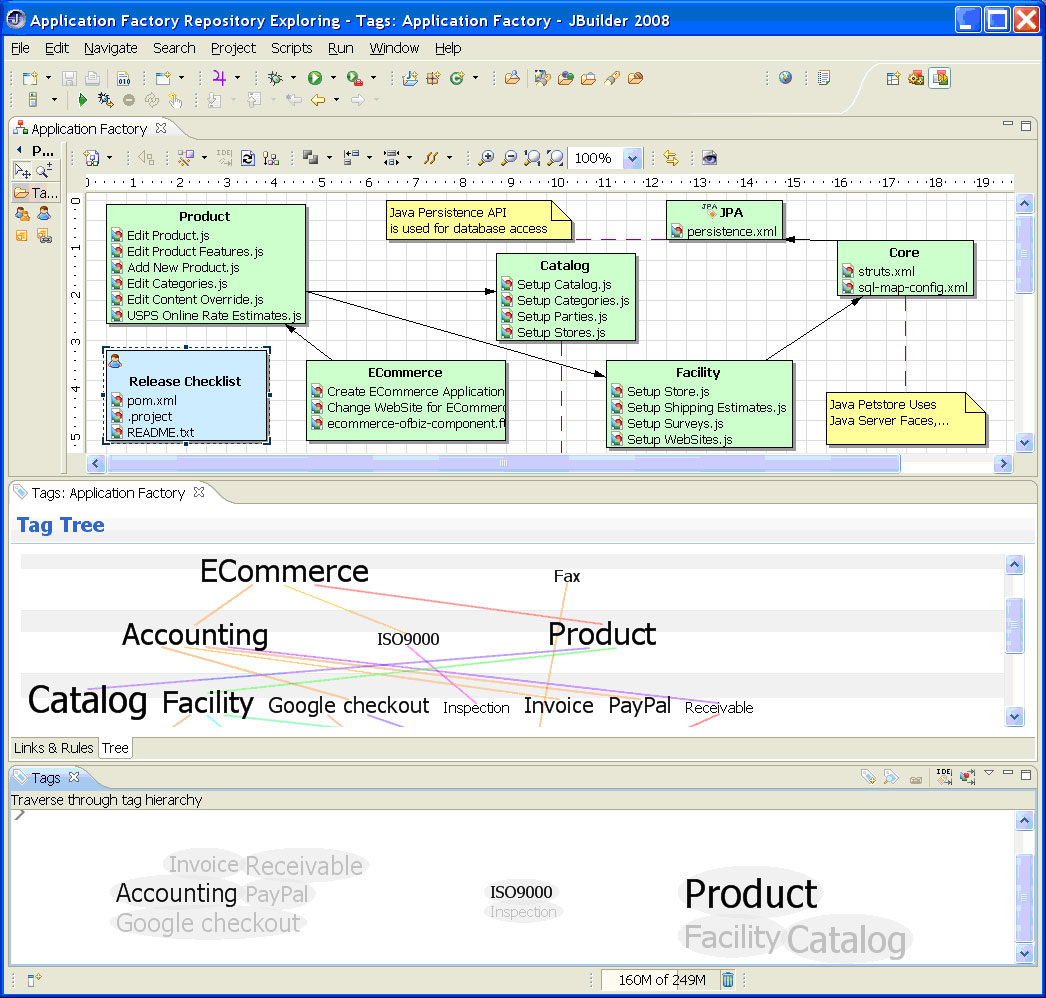The image size is (1046, 998).
Task: Click the Accounting tag in Tag Tree
Action: click(195, 634)
